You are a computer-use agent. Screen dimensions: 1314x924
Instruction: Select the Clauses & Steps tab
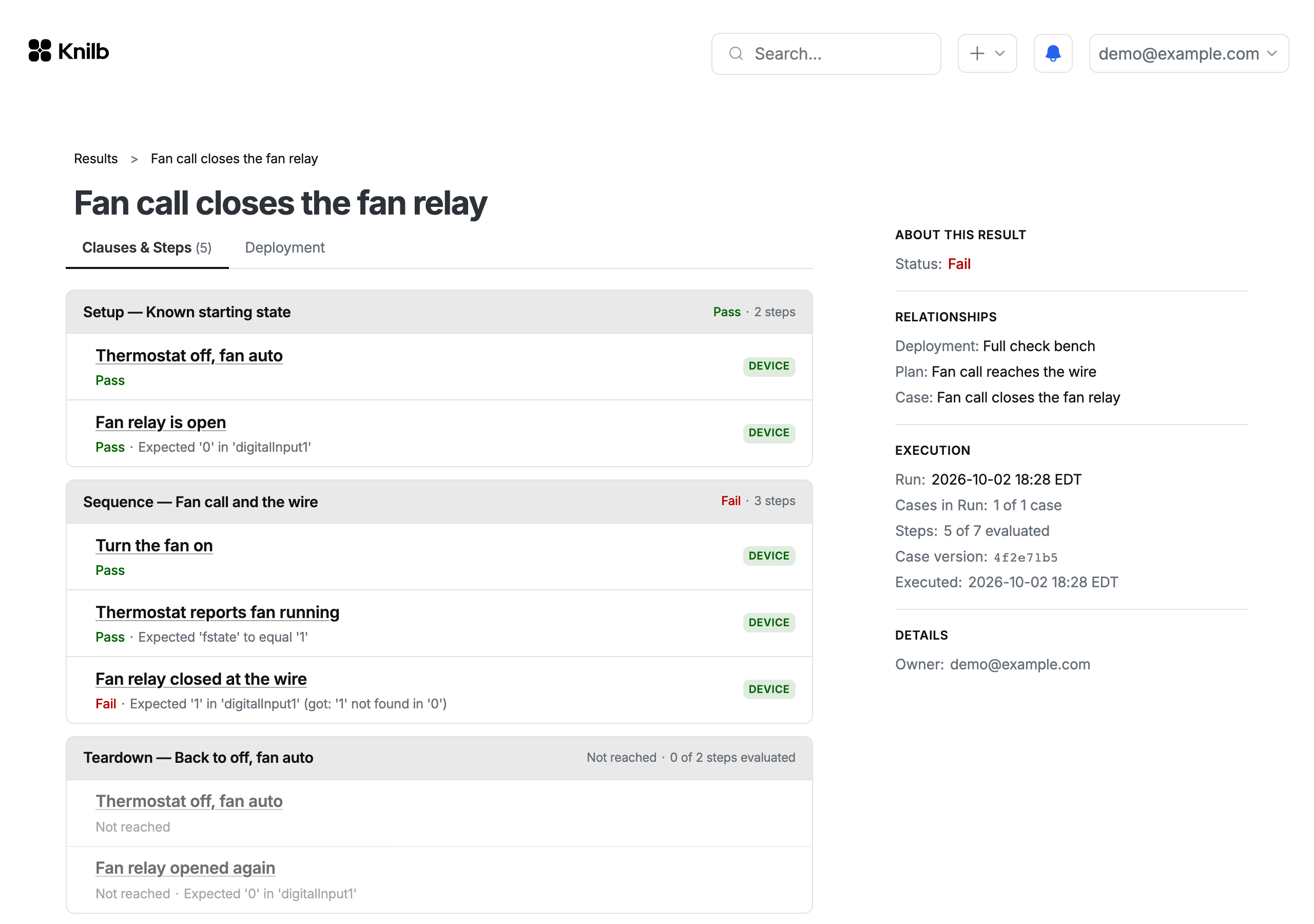pyautogui.click(x=147, y=247)
